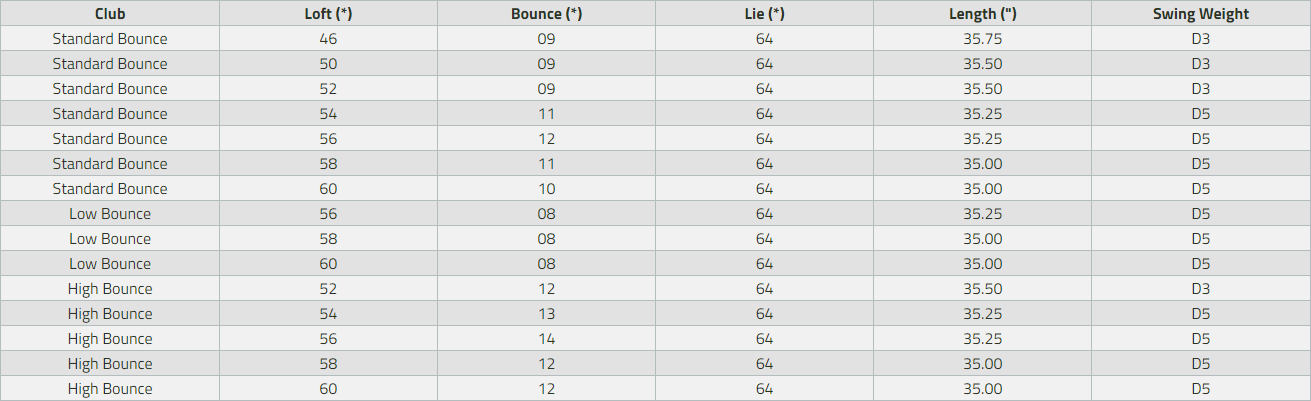Select Standard Bounce label in 60 loft row

[110, 189]
